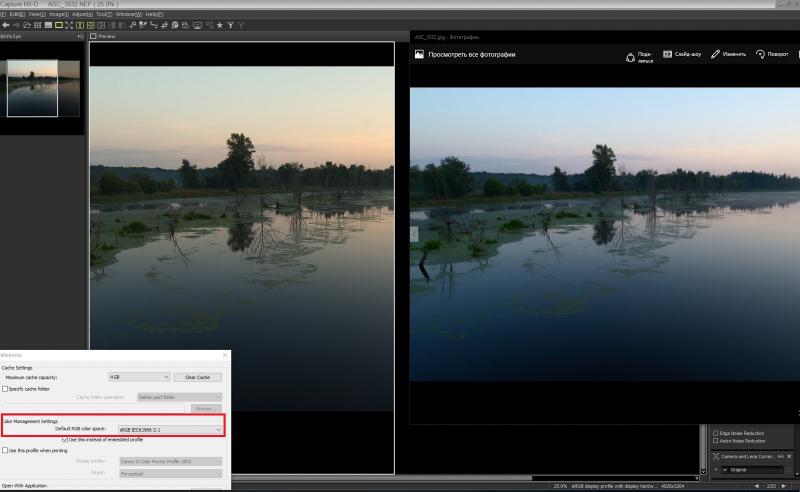Viewport: 800px width, 492px height.
Task: Enable the two-image compare view icon
Action: click(80, 25)
